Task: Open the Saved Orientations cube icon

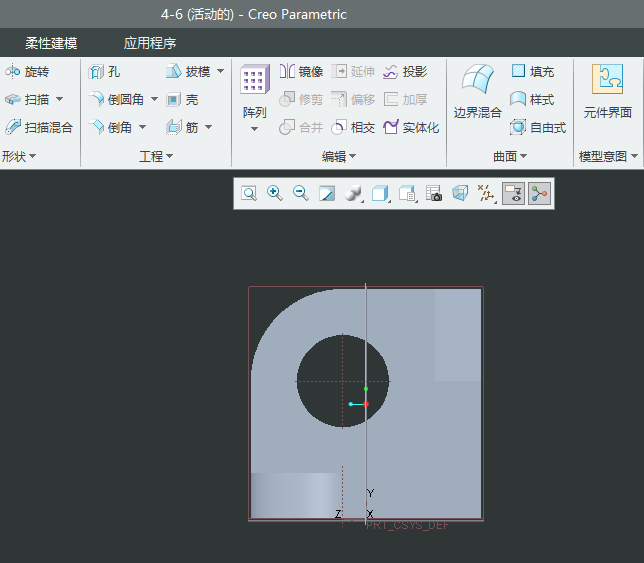Action: coord(380,193)
